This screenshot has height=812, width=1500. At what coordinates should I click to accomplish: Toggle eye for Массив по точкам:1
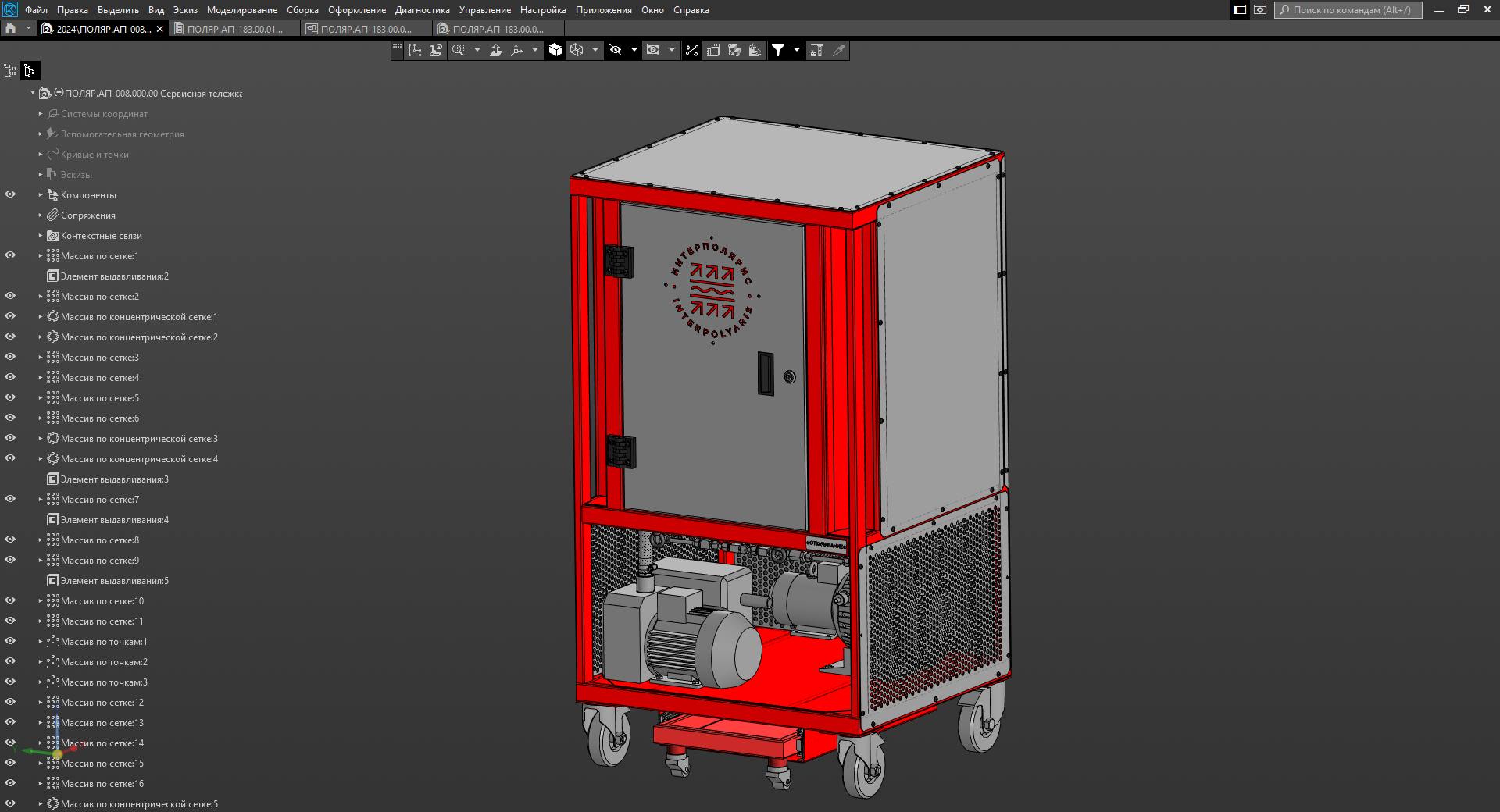click(x=10, y=641)
